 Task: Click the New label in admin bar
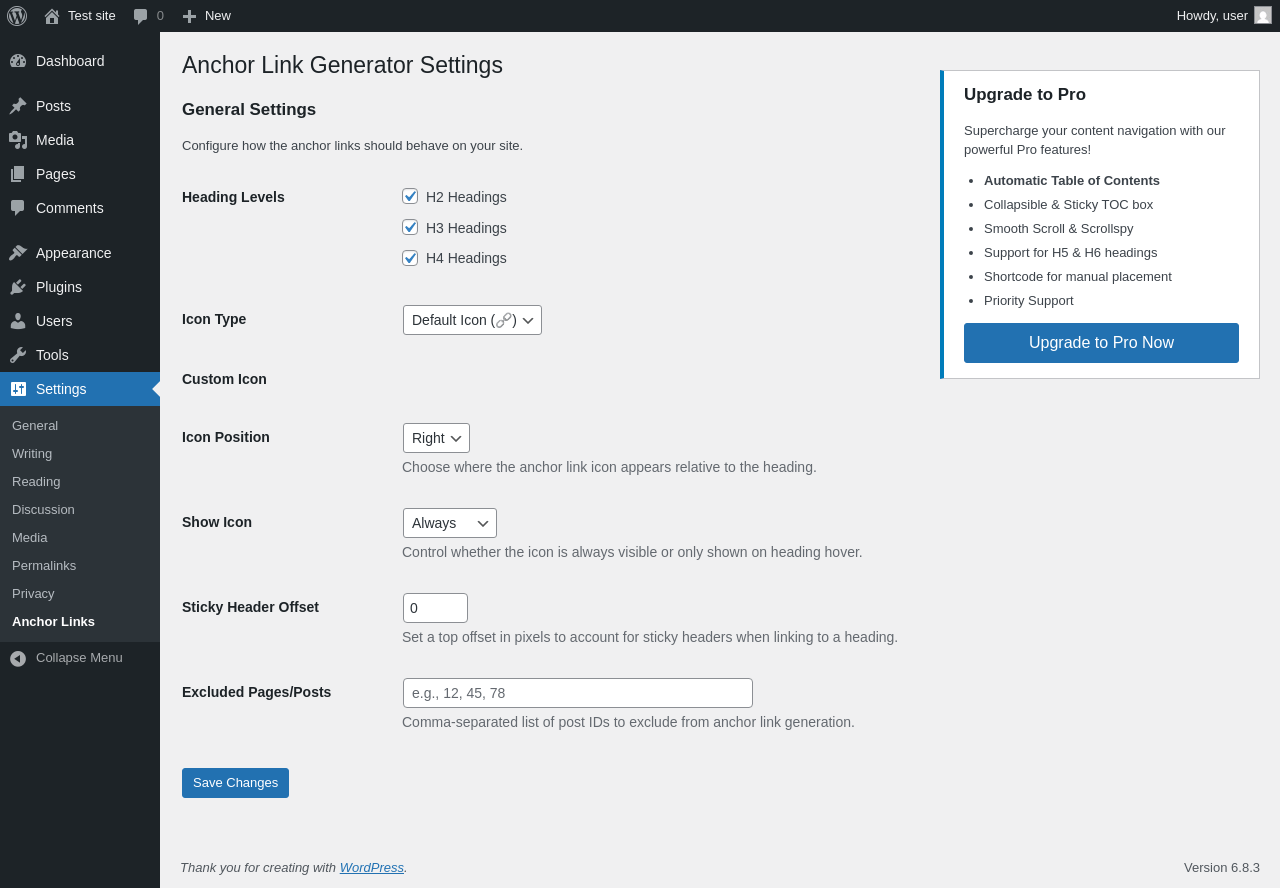click(x=218, y=16)
